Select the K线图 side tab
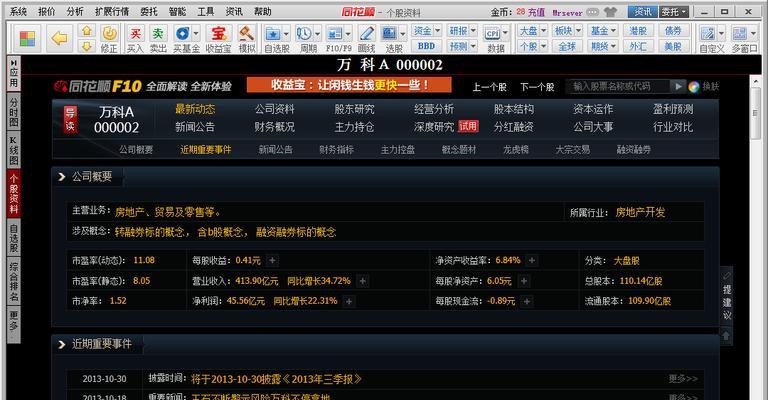 (x=14, y=150)
